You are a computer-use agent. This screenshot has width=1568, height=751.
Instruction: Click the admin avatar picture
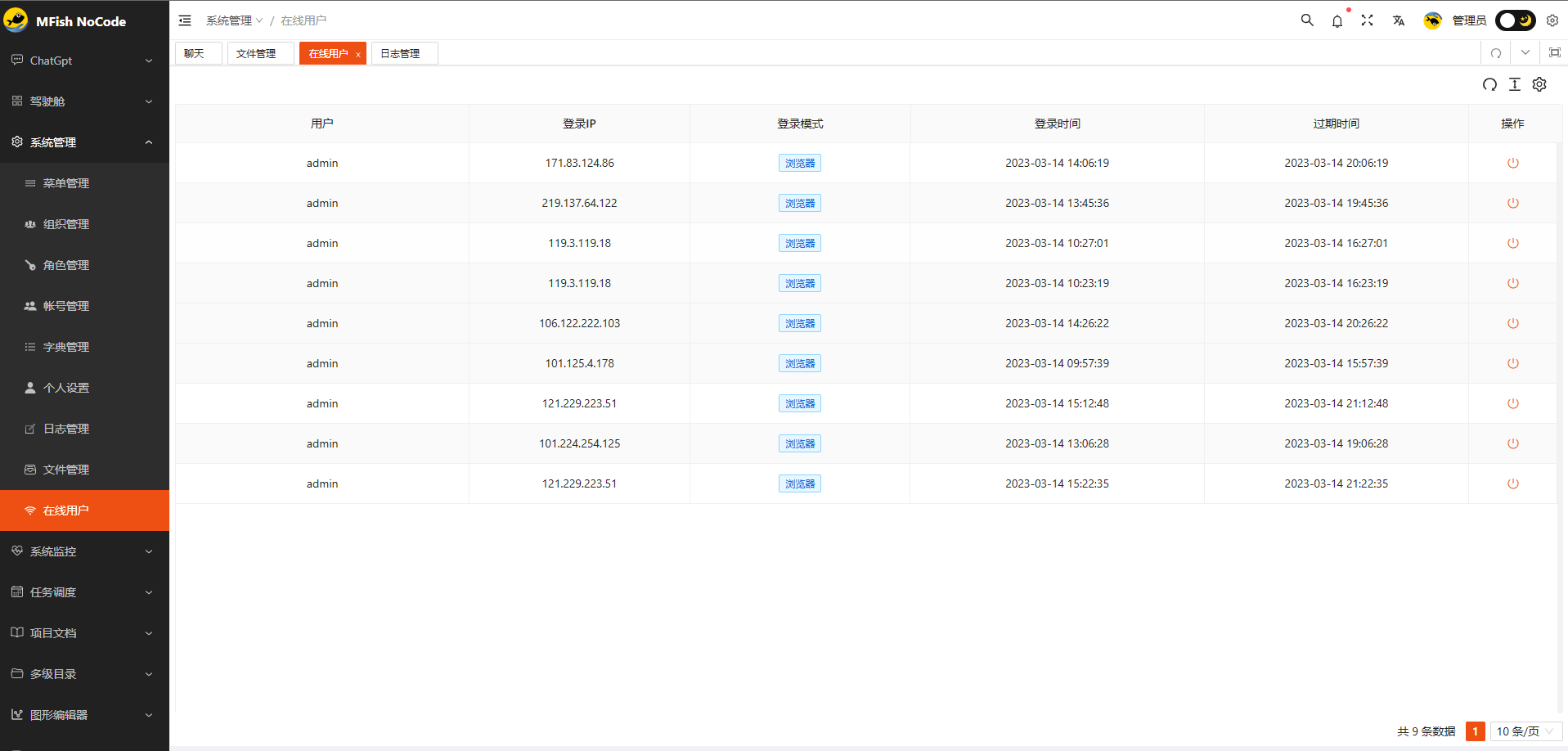tap(1432, 20)
